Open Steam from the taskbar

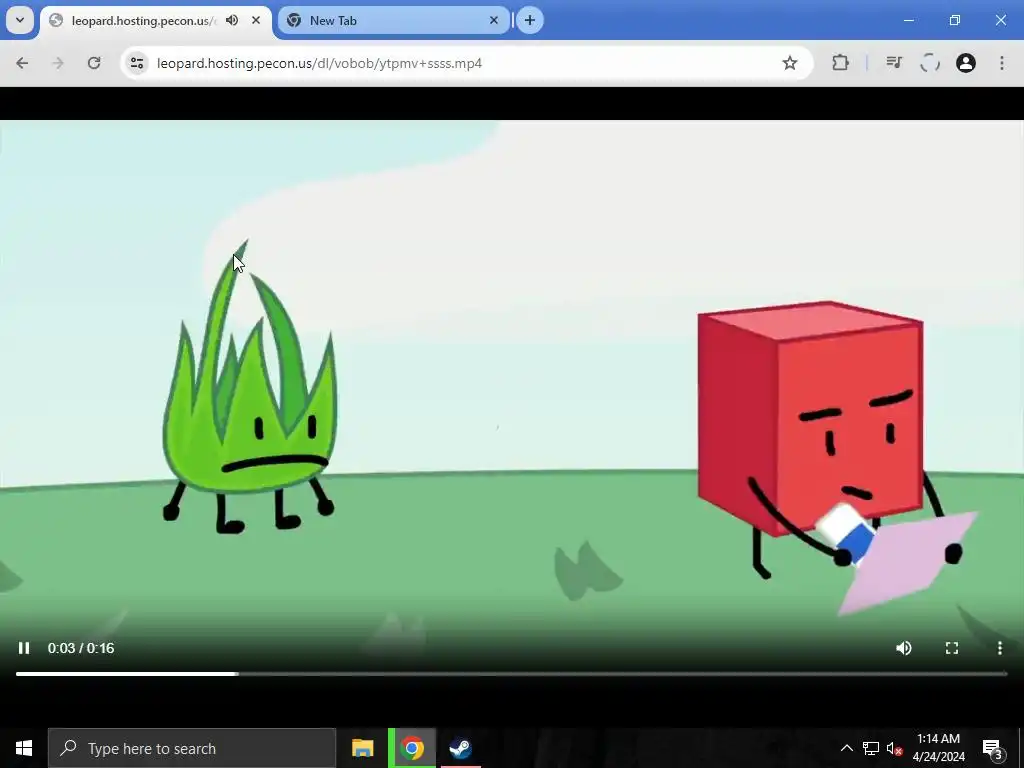click(x=461, y=748)
